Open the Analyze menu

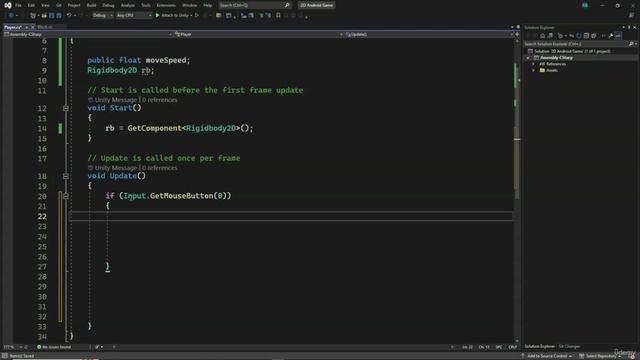[128, 5]
